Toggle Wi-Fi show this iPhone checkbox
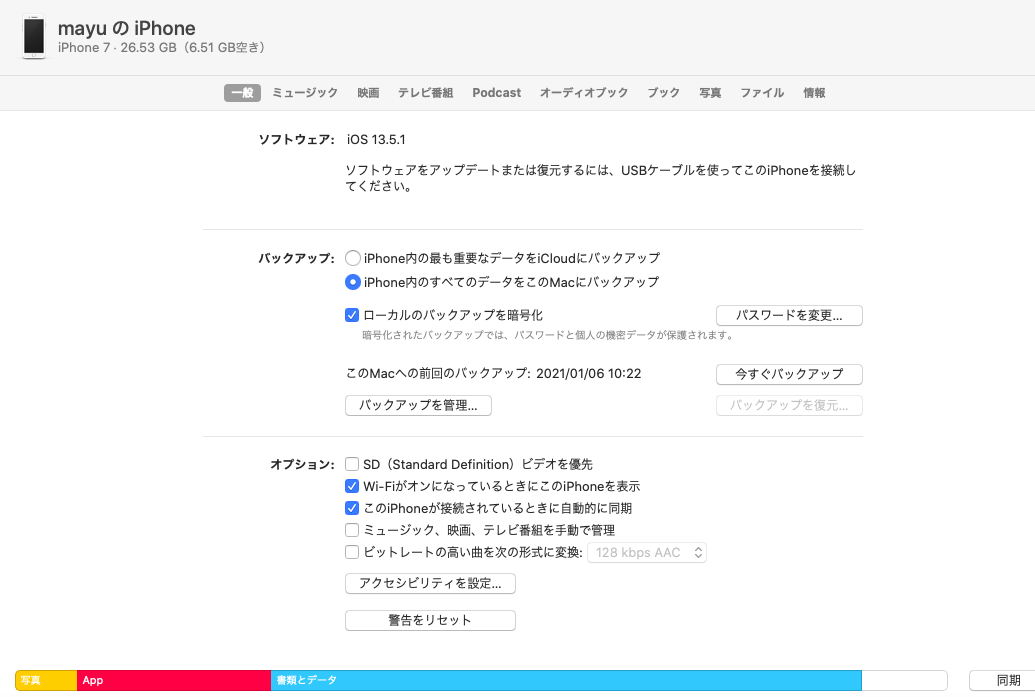Image resolution: width=1035 pixels, height=697 pixels. 352,486
